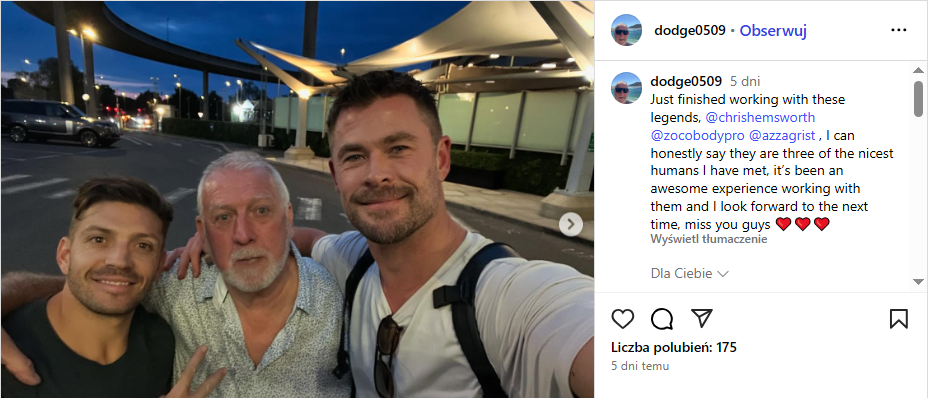928x398 pixels.
Task: Click the comments scrollbar thumb
Action: [918, 98]
